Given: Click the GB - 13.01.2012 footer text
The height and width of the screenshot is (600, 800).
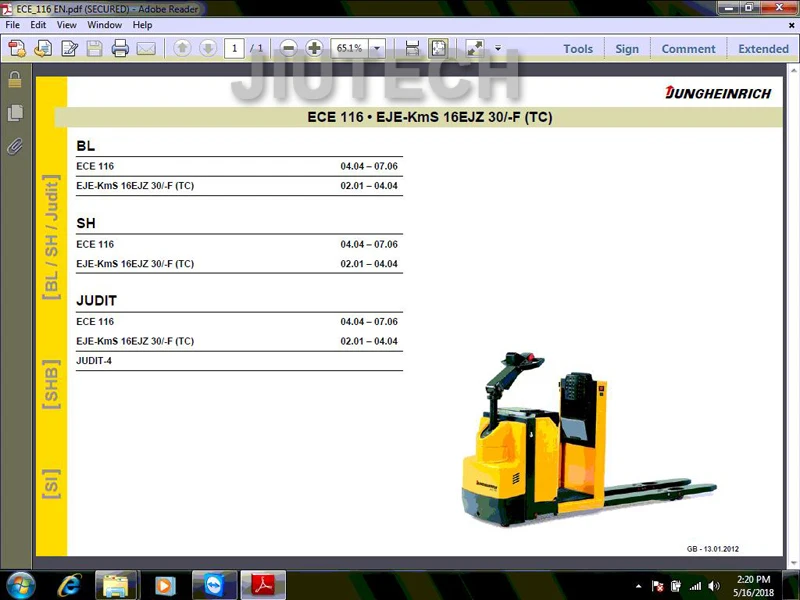Looking at the screenshot, I should [x=712, y=549].
